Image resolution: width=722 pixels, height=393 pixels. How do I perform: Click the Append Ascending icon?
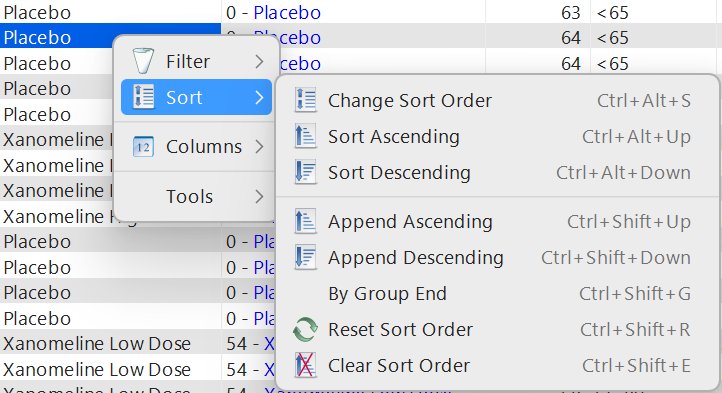coord(305,222)
